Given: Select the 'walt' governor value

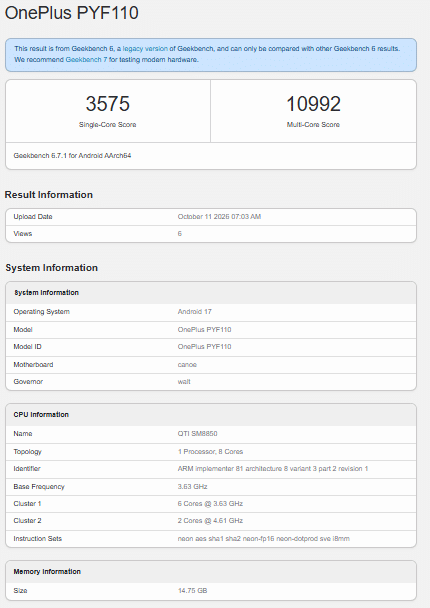Looking at the screenshot, I should (x=184, y=382).
